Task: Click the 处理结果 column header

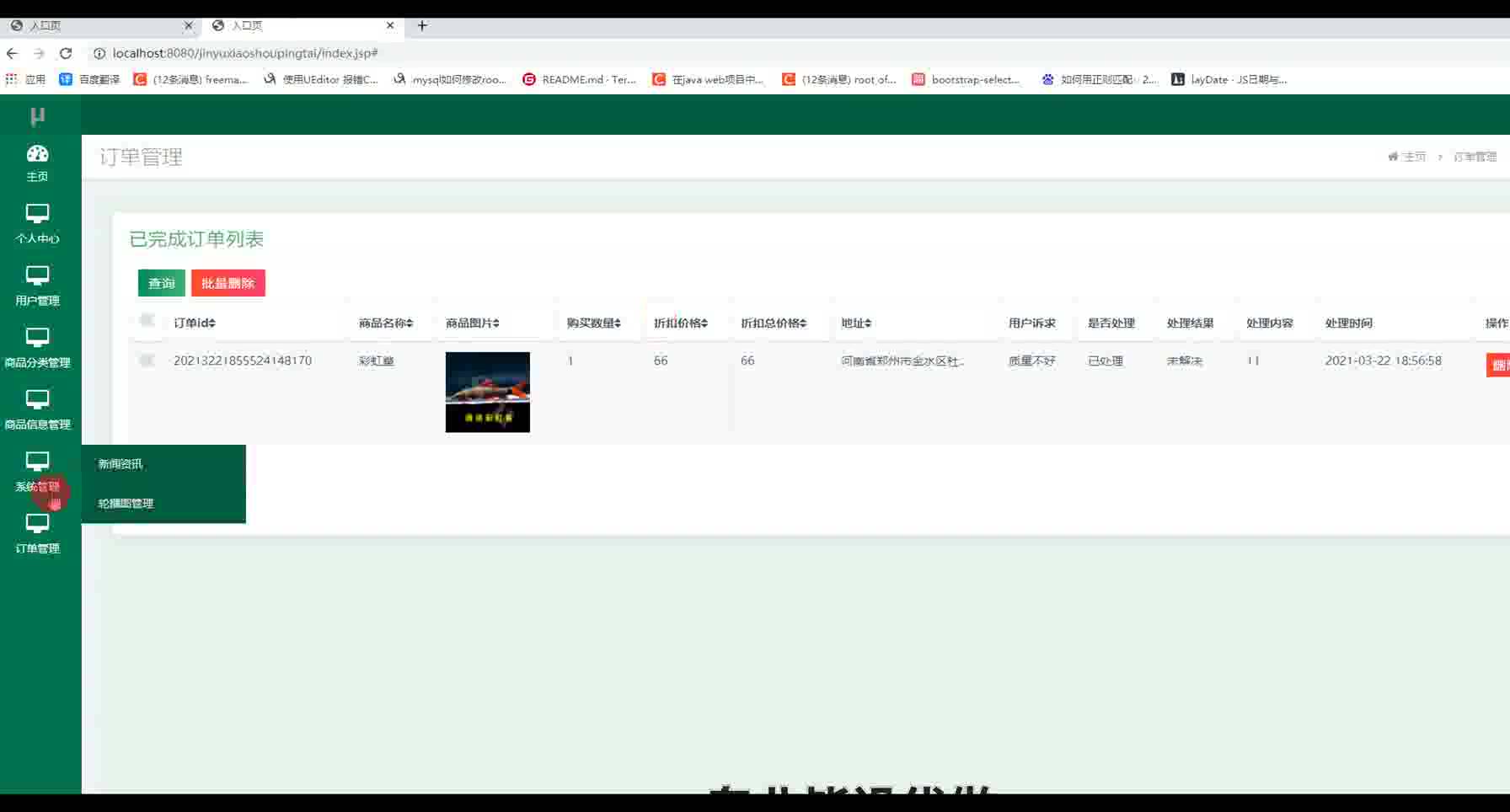Action: [1191, 323]
